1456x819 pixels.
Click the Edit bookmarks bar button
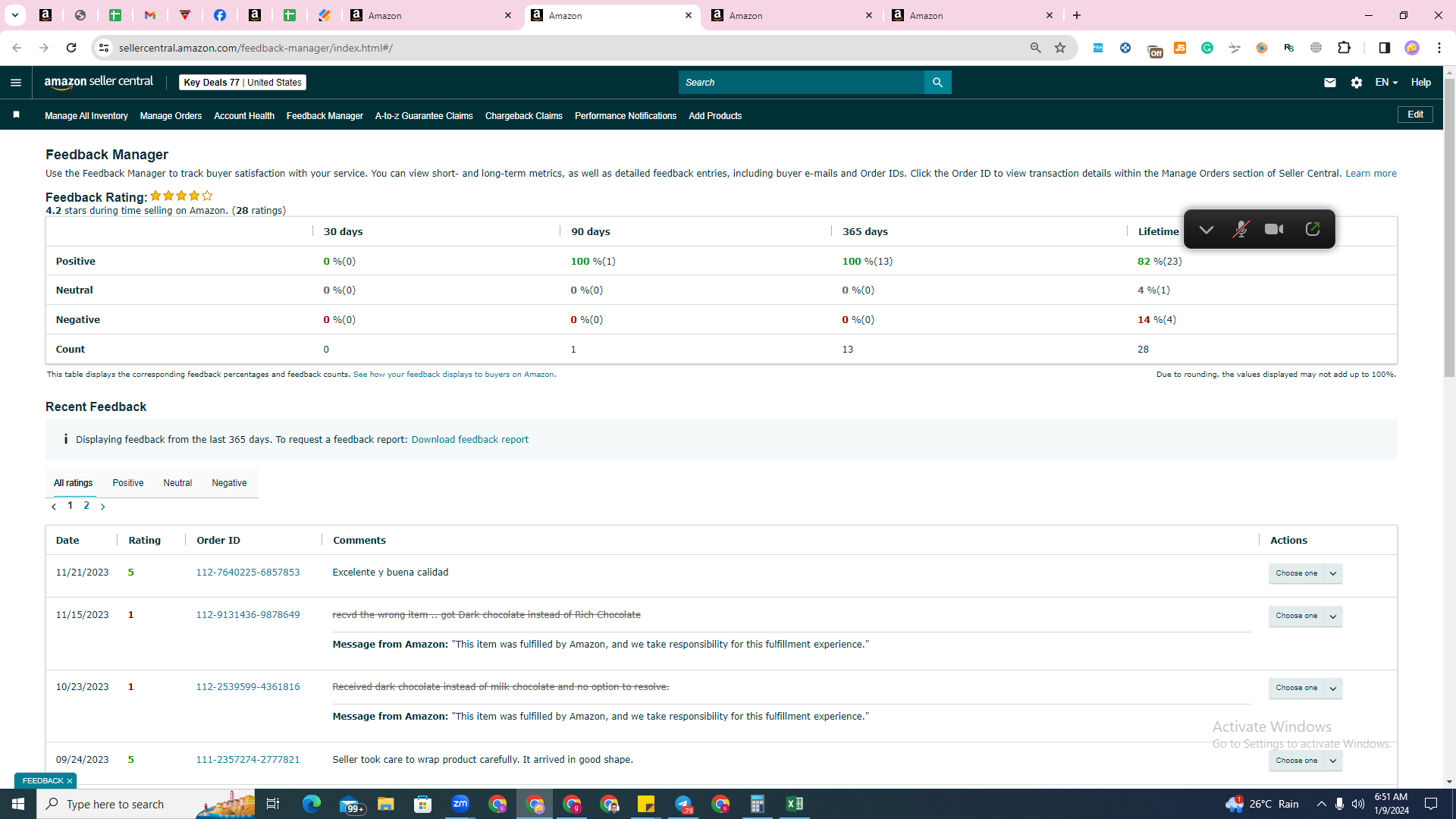[1415, 115]
